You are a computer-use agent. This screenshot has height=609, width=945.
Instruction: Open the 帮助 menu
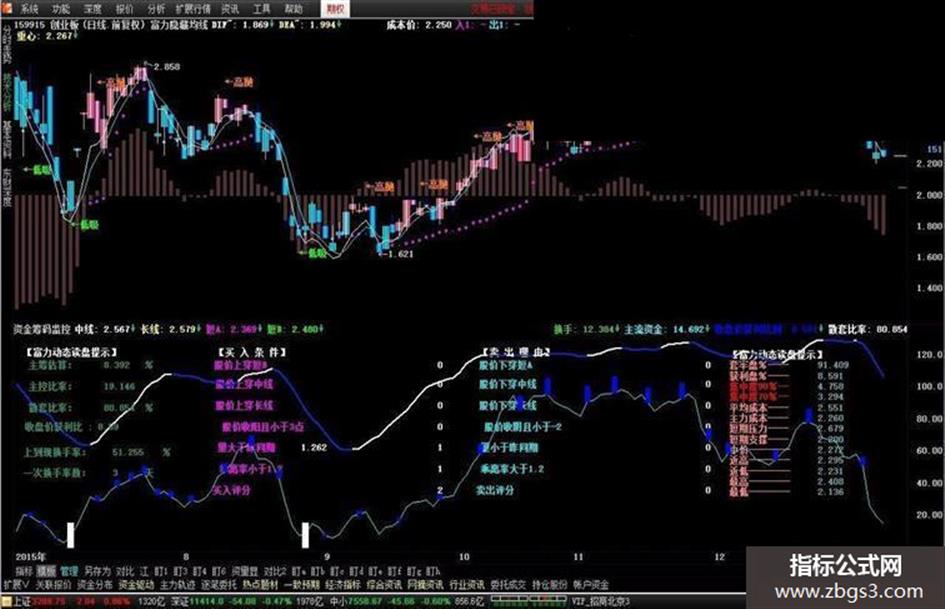pyautogui.click(x=294, y=9)
